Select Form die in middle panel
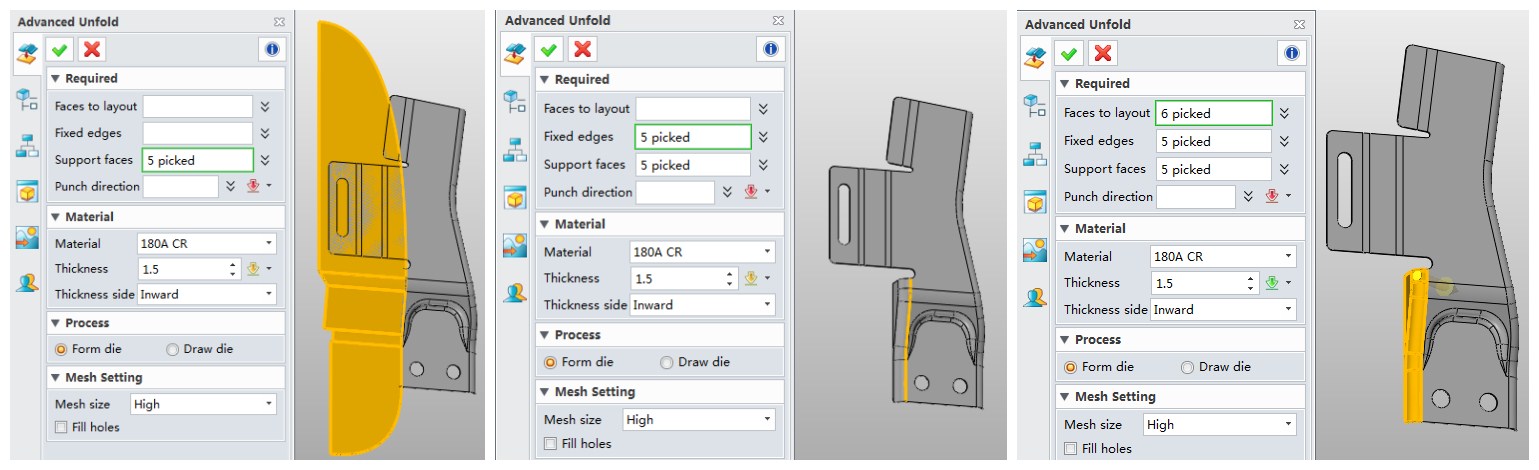Image resolution: width=1539 pixels, height=470 pixels. [x=549, y=362]
